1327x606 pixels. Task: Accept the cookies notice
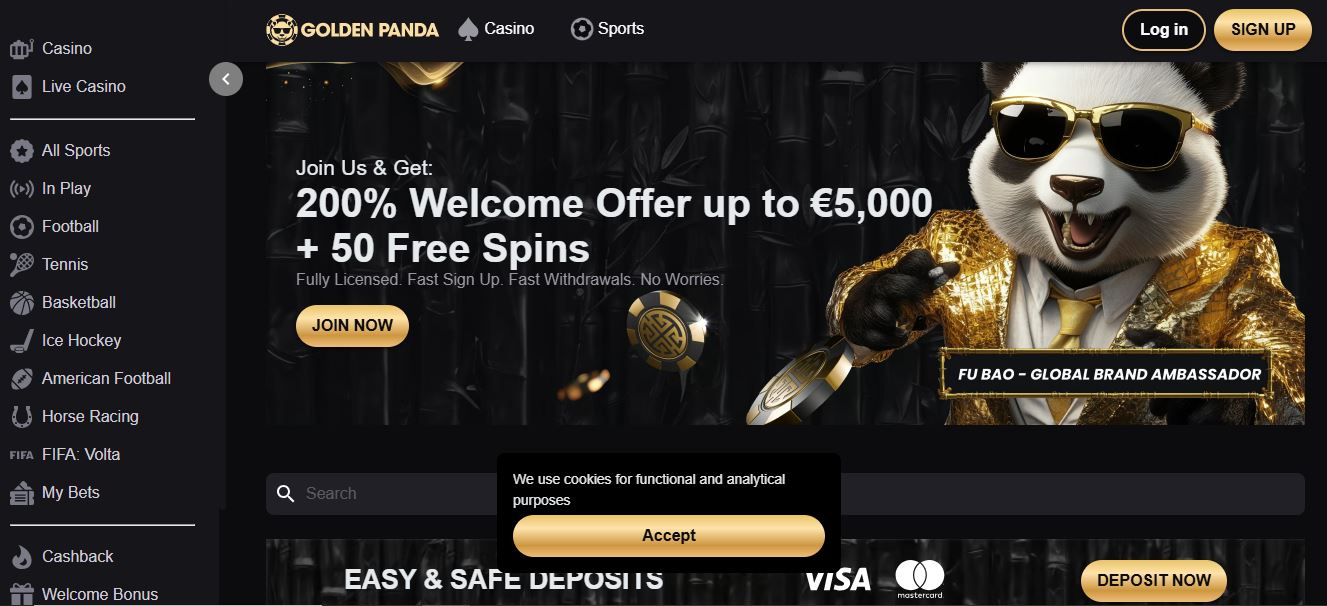pos(669,536)
